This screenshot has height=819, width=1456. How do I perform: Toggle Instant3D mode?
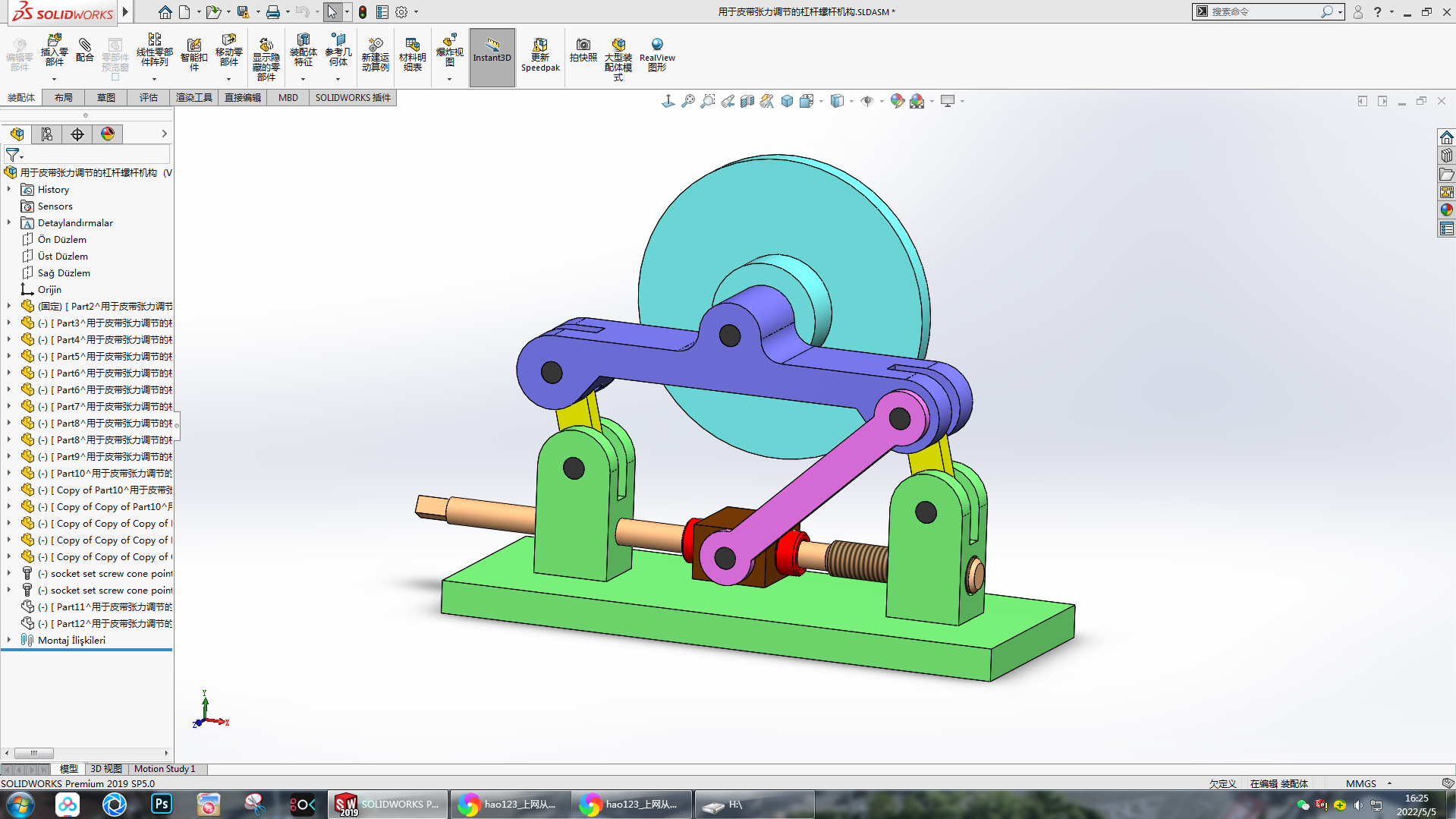492,58
